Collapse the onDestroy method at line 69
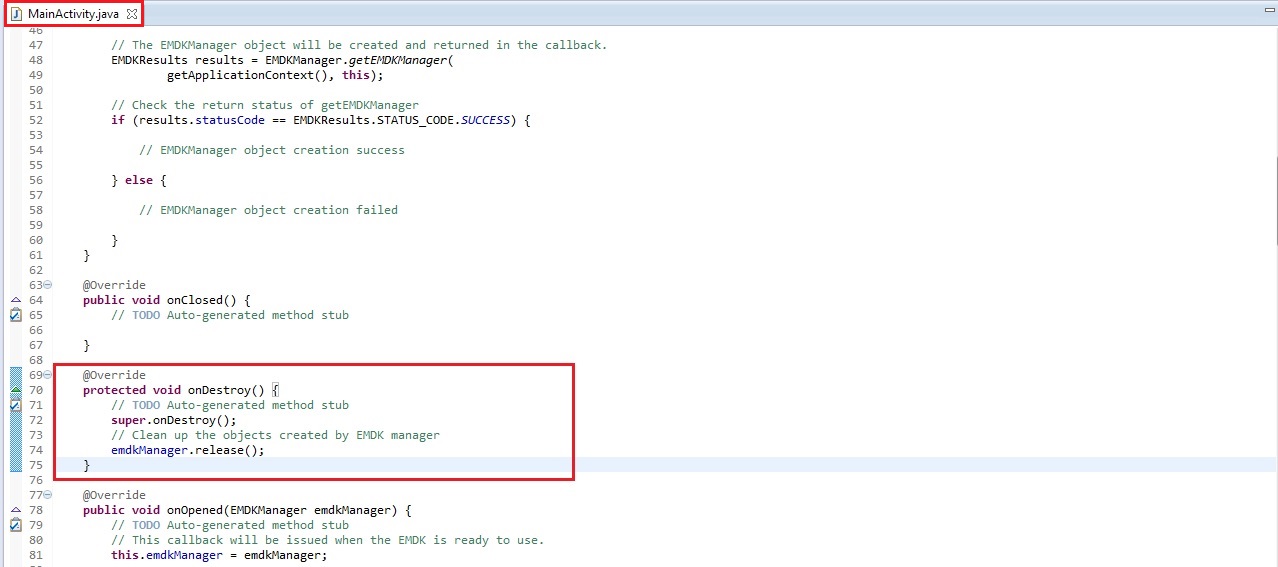This screenshot has height=567, width=1278. point(48,375)
